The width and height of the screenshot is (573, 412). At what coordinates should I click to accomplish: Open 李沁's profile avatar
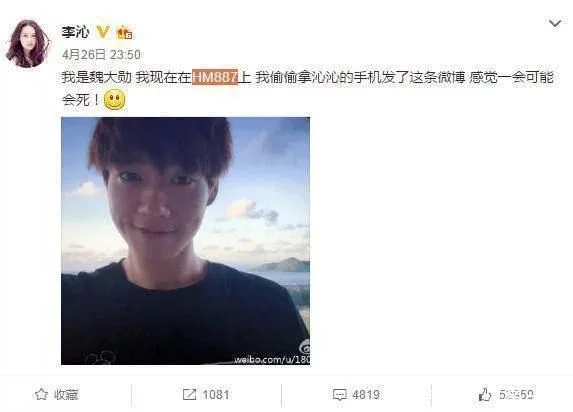tap(28, 44)
